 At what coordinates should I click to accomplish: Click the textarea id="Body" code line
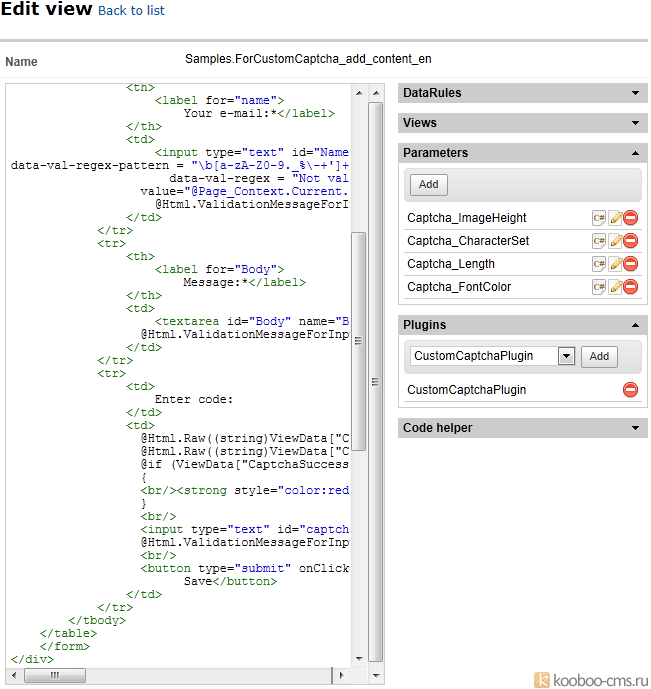[x=252, y=322]
